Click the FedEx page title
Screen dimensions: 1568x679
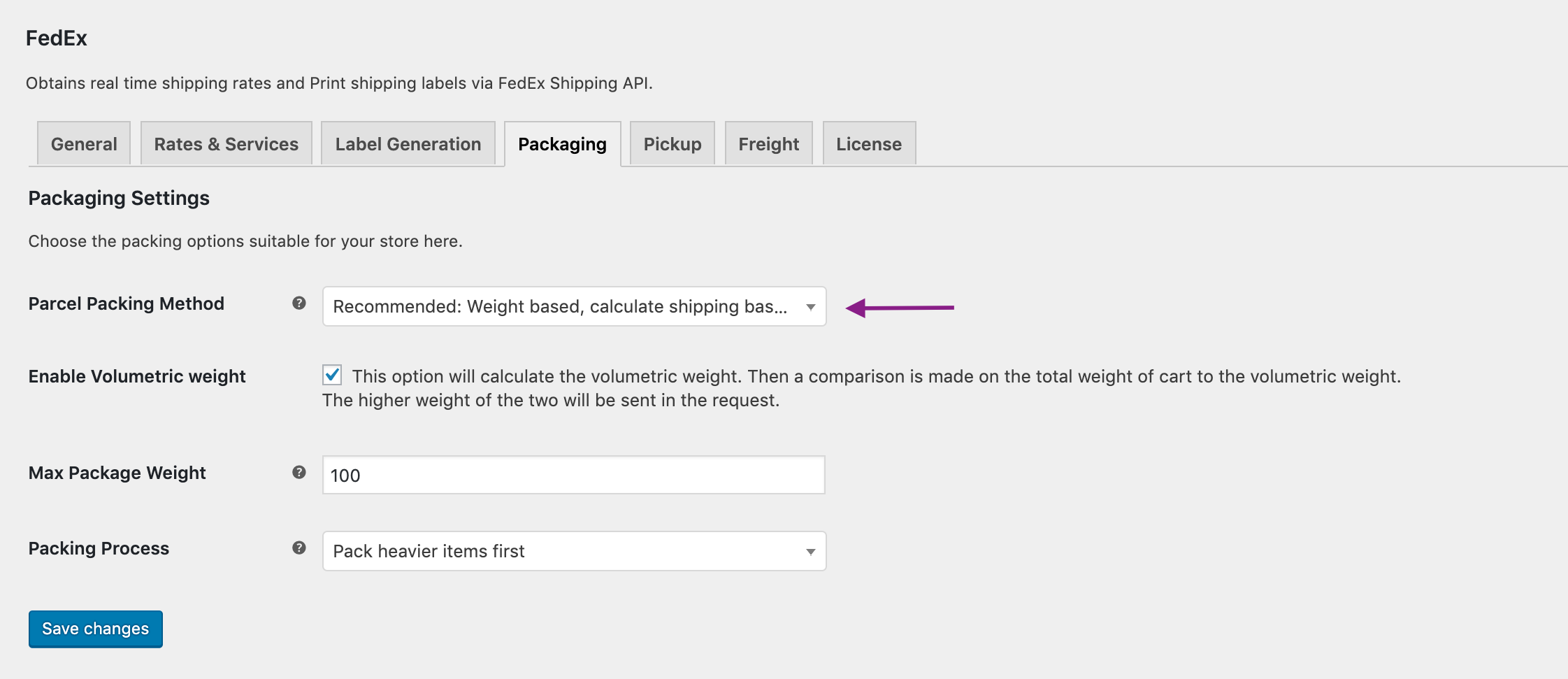pos(57,38)
